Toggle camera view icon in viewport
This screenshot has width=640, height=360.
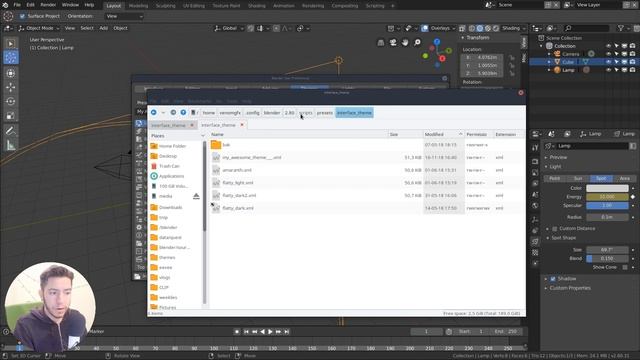tap(393, 42)
